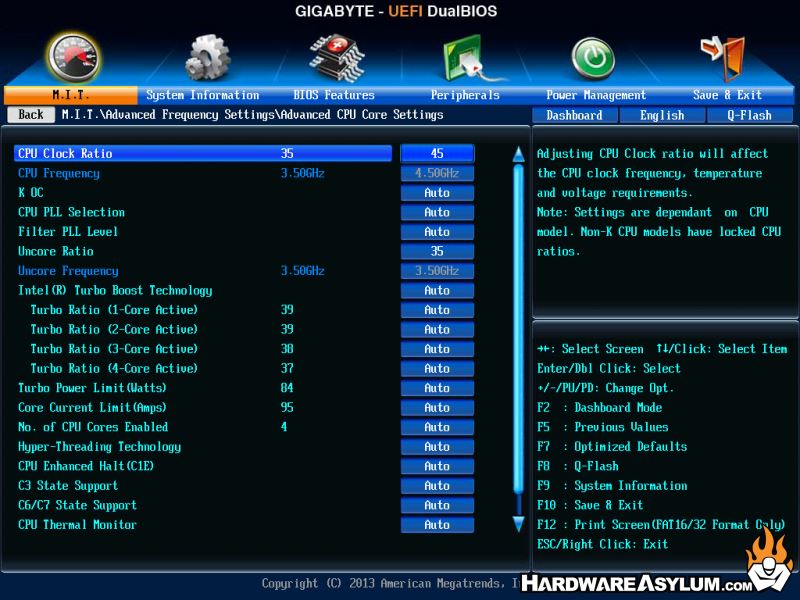Click the Save & Exit door icon
The width and height of the screenshot is (800, 600).
[723, 58]
